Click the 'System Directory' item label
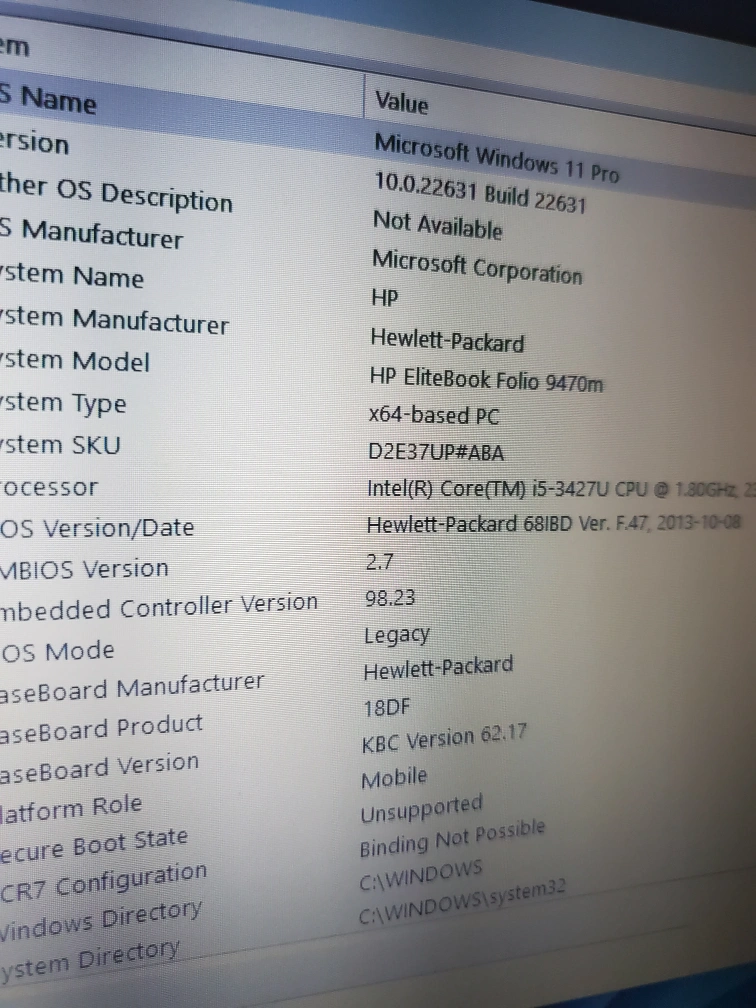 coord(90,962)
